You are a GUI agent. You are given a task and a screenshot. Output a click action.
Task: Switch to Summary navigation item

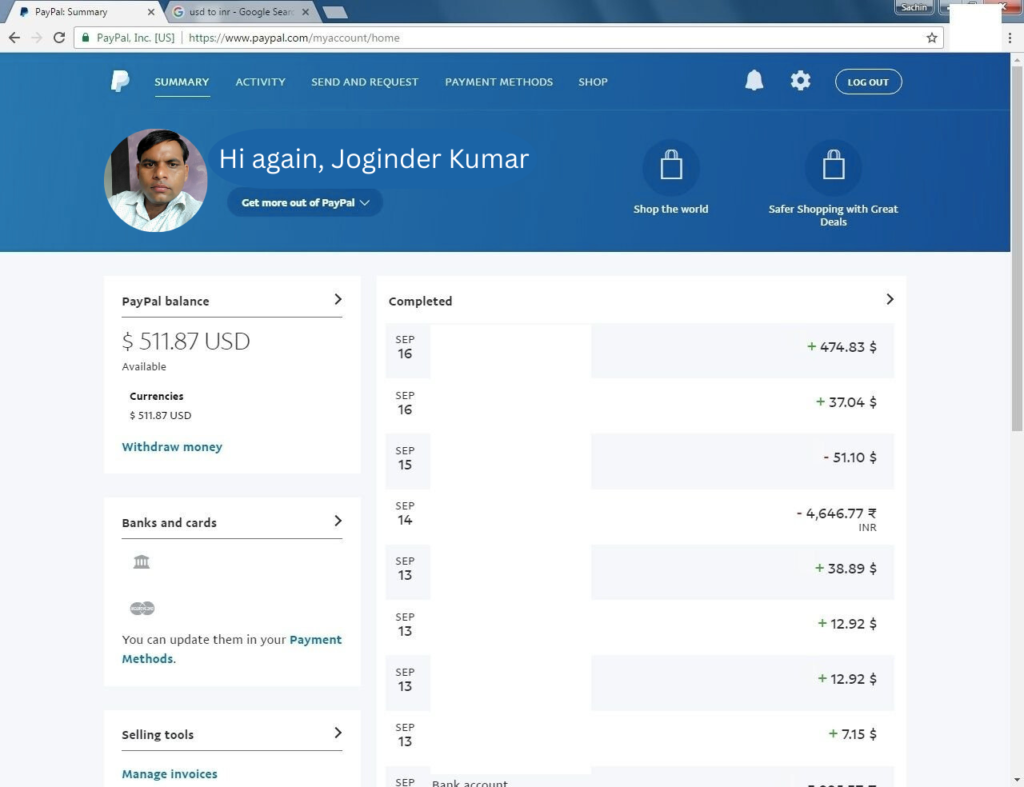point(182,82)
